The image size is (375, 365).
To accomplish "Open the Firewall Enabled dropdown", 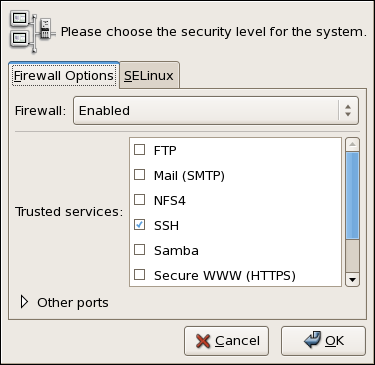I will pos(216,111).
